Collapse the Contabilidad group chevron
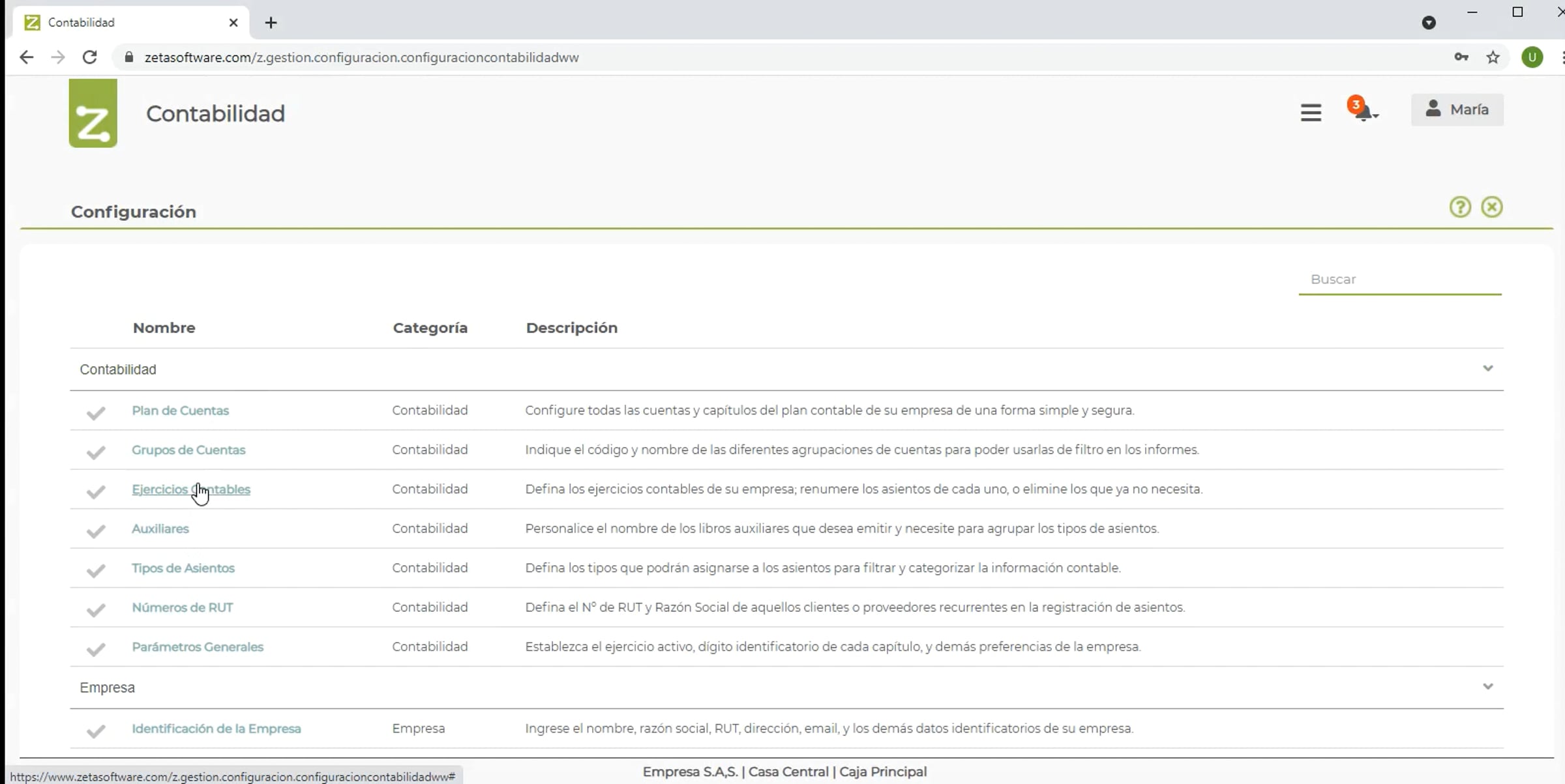Image resolution: width=1565 pixels, height=784 pixels. (x=1488, y=369)
